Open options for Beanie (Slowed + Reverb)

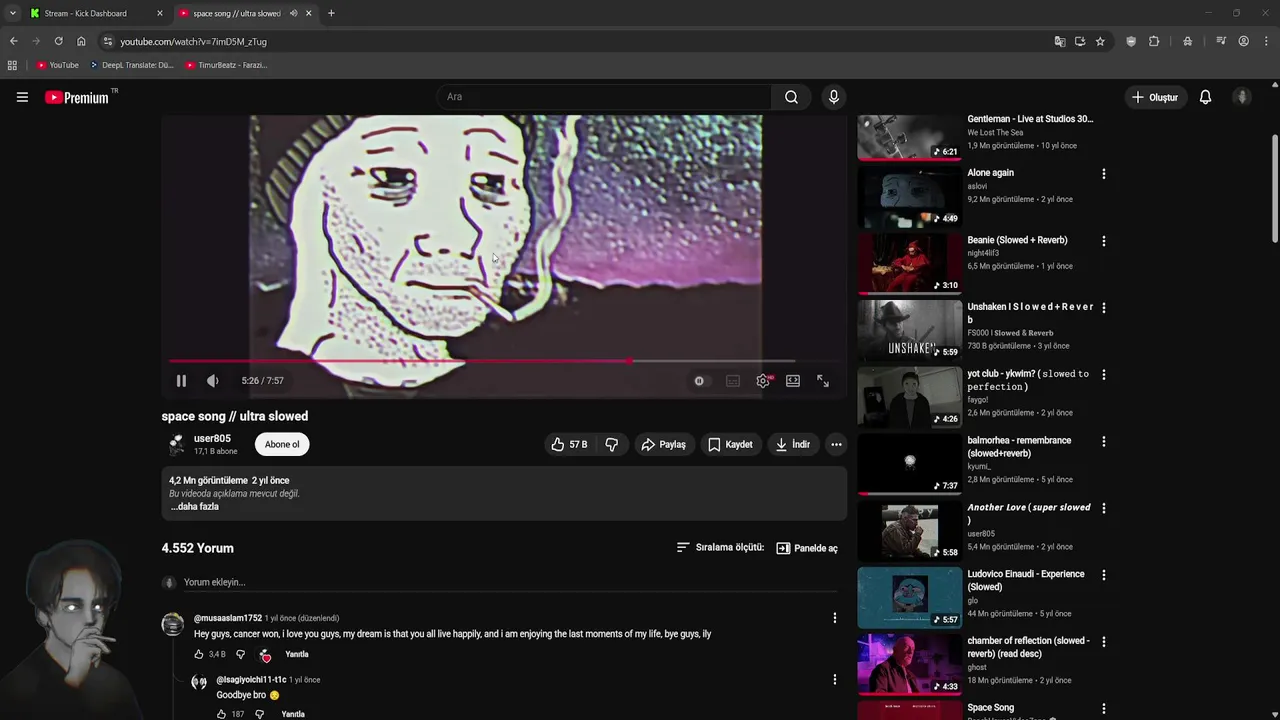click(1104, 241)
